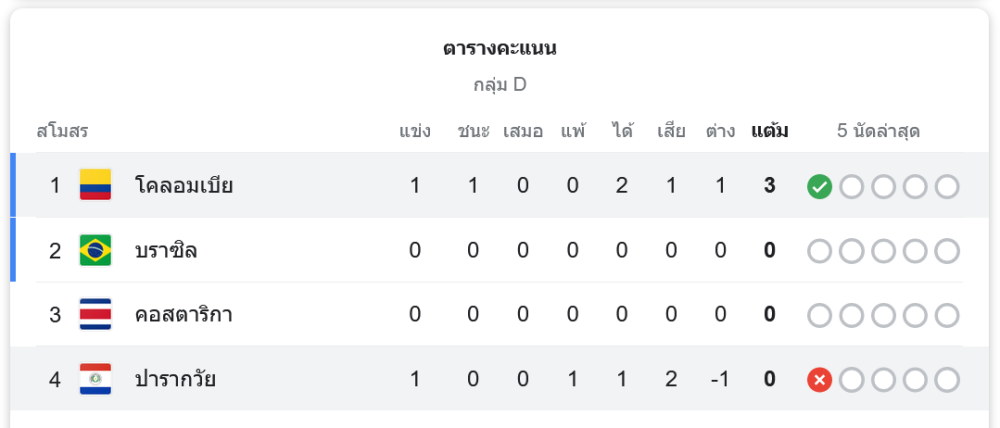The width and height of the screenshot is (1000, 428).
Task: Click the Costa Rica flag icon
Action: [96, 315]
